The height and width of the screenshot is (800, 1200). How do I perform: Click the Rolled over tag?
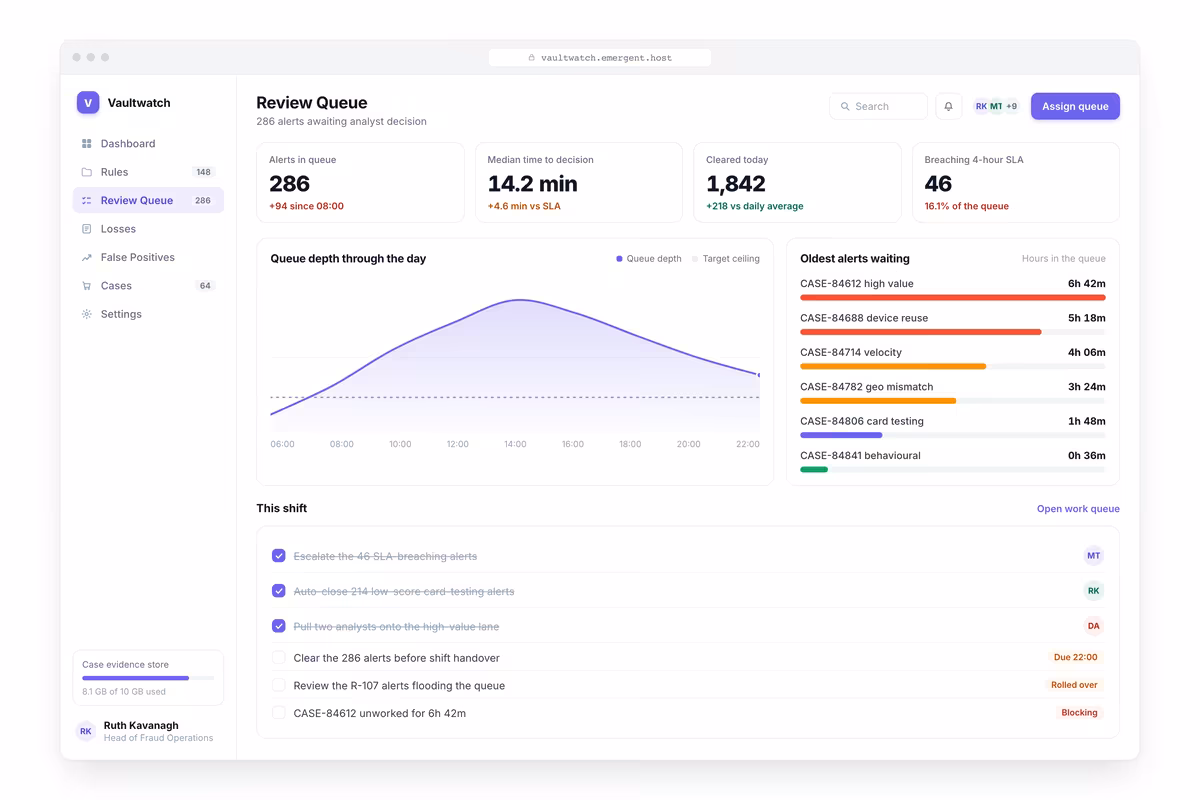(1074, 686)
